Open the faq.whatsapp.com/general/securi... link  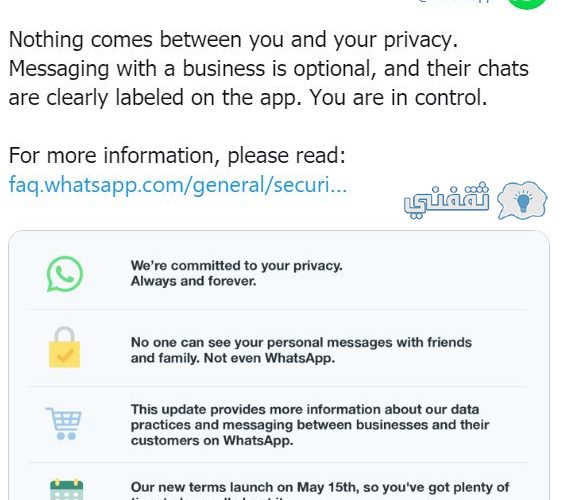(x=178, y=185)
